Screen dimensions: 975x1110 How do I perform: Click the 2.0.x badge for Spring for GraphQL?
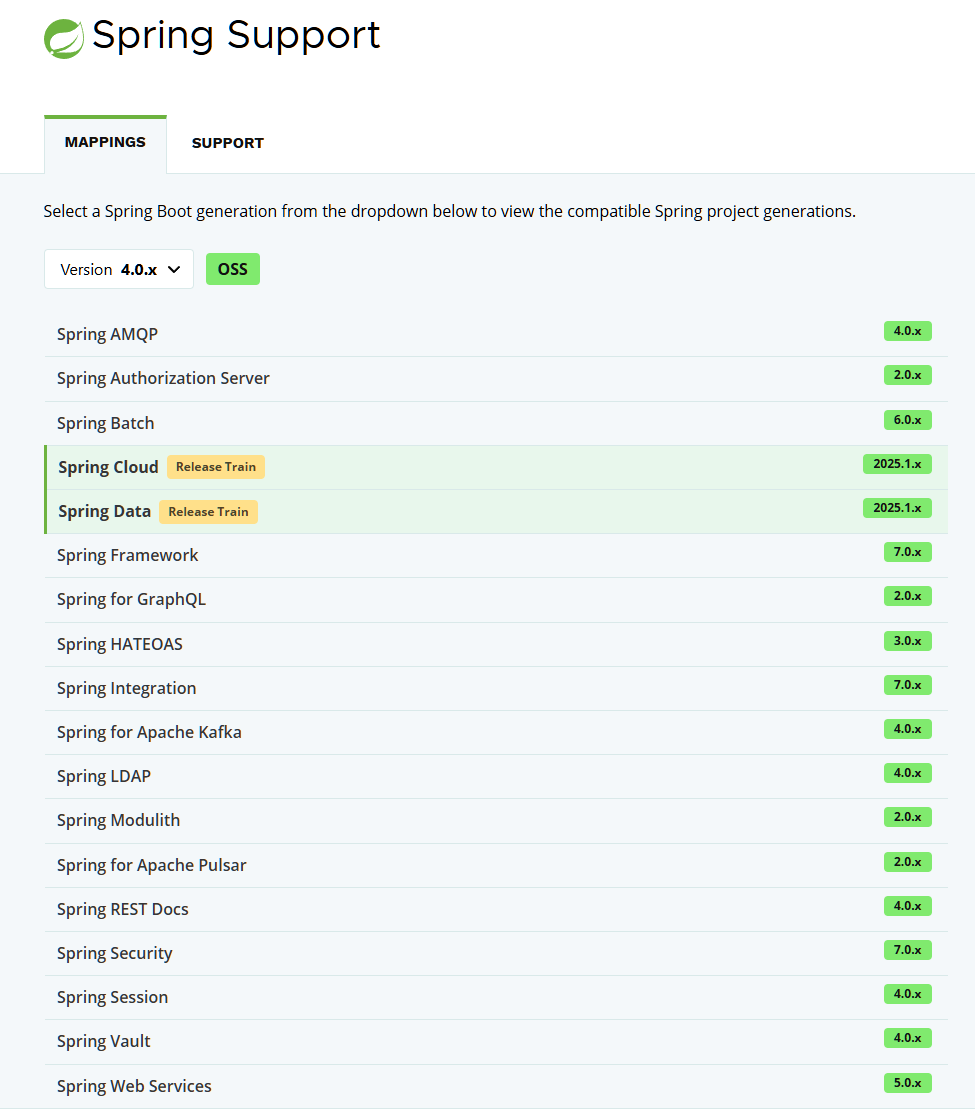pyautogui.click(x=907, y=595)
